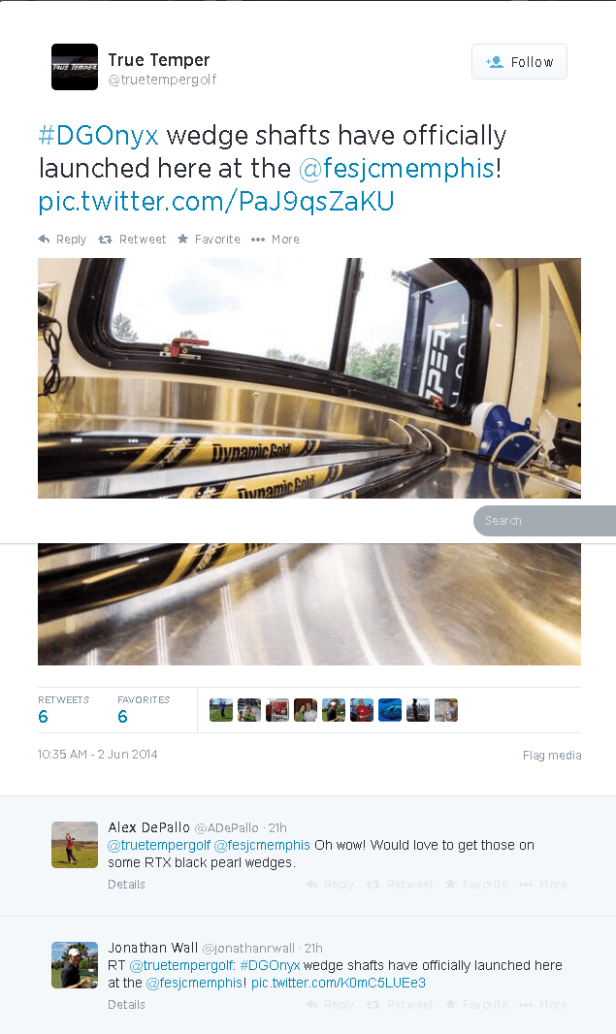Screen dimensions: 616x1034
Task: Expand Details on Alex DePallo's reply
Action: point(127,884)
